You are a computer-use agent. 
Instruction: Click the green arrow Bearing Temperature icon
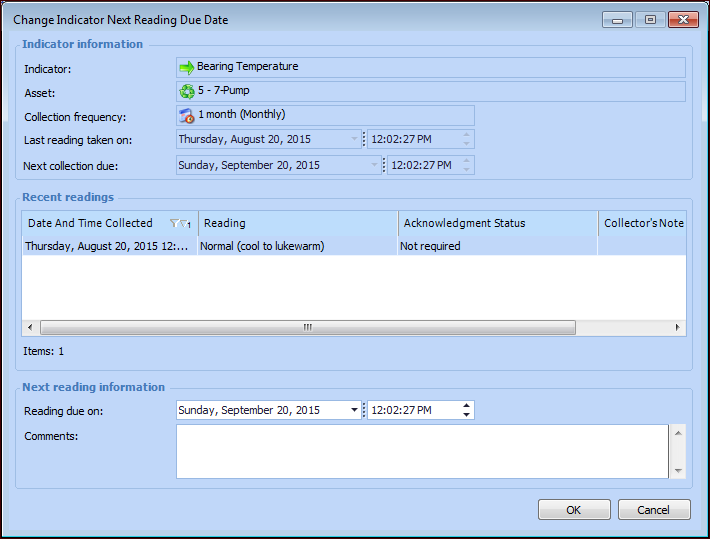[187, 67]
